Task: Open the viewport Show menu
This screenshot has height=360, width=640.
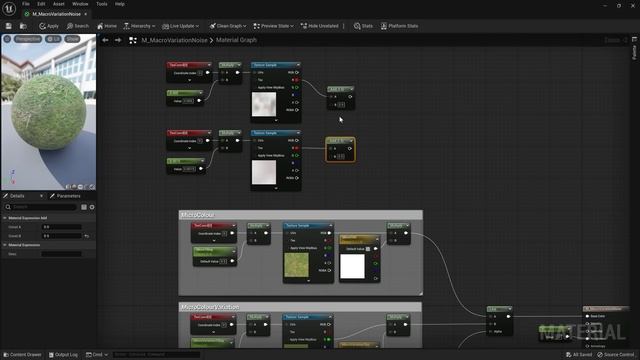Action: point(72,39)
